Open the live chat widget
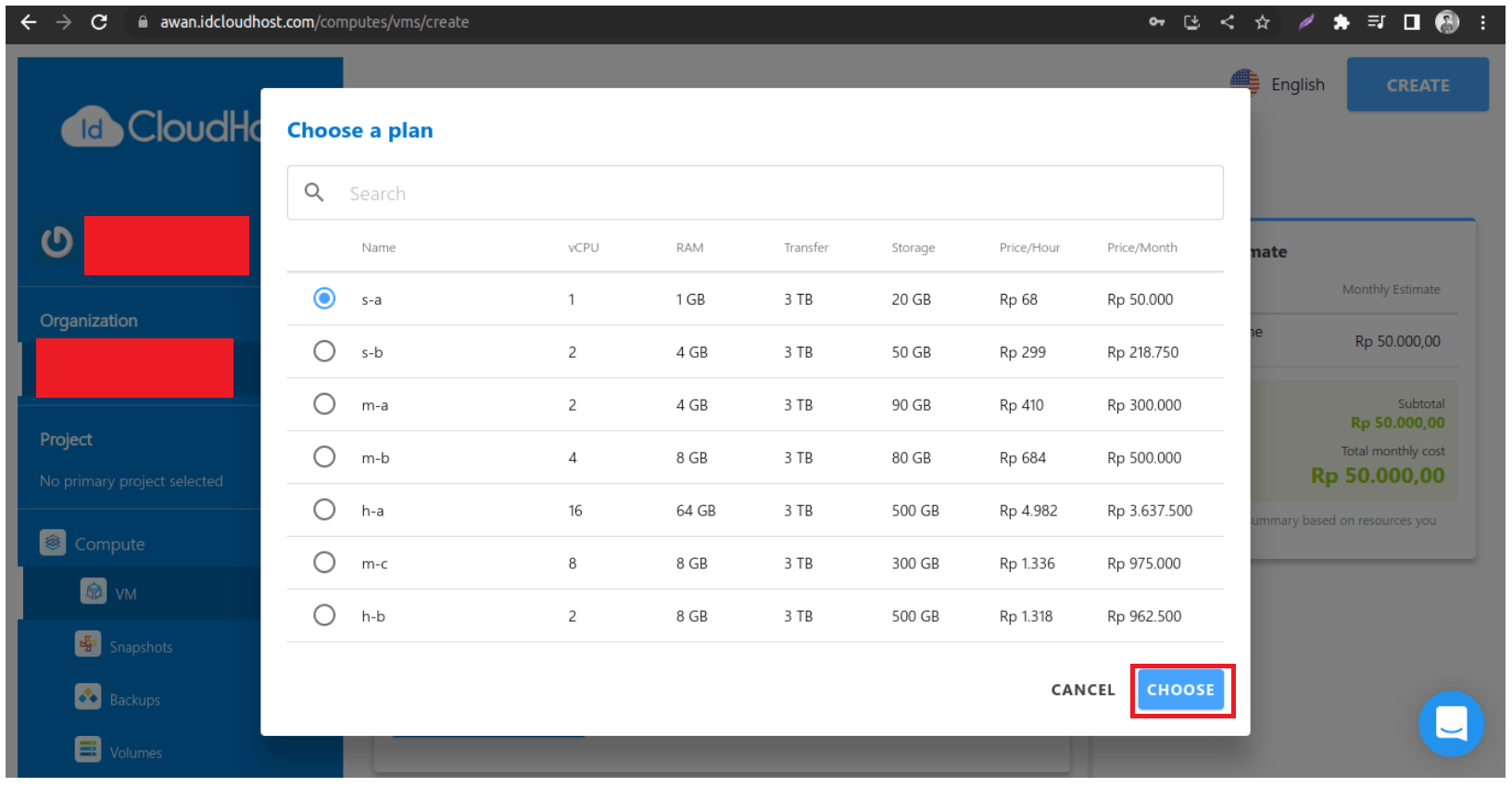Screen dimensions: 1512x787 pyautogui.click(x=1451, y=723)
